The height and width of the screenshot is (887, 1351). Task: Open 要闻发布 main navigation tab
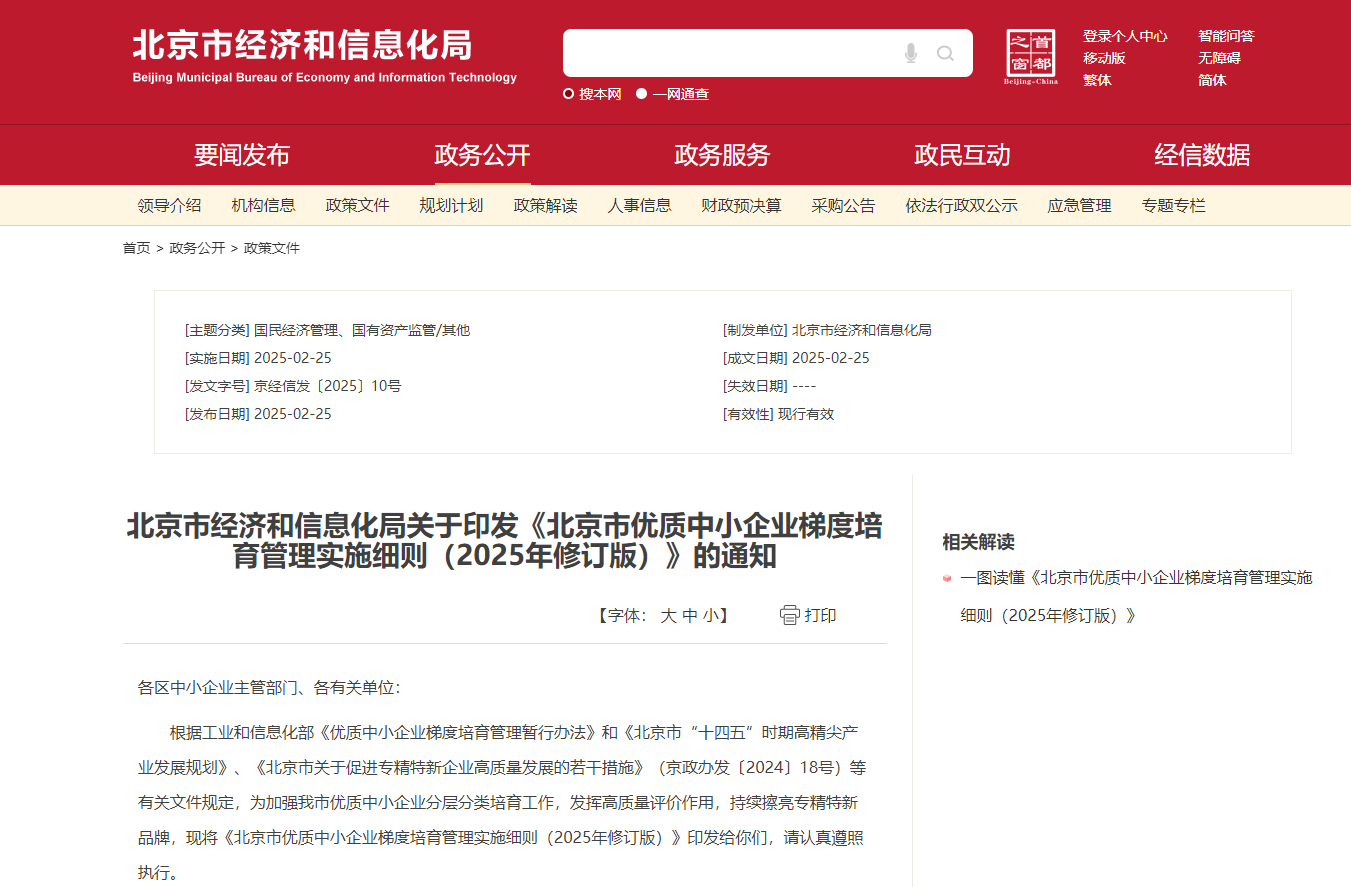coord(242,155)
